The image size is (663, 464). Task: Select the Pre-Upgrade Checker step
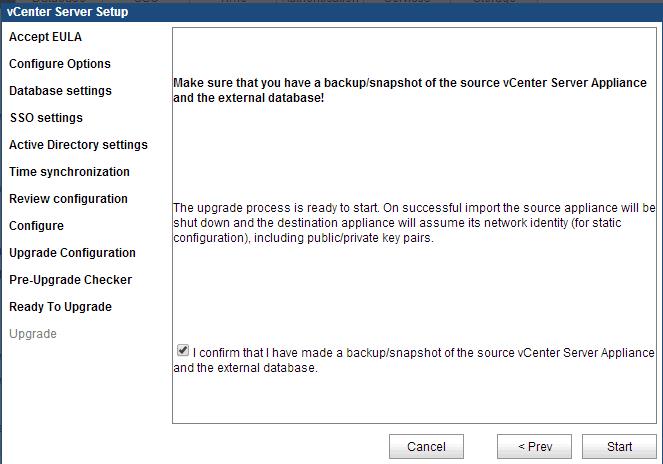[71, 280]
